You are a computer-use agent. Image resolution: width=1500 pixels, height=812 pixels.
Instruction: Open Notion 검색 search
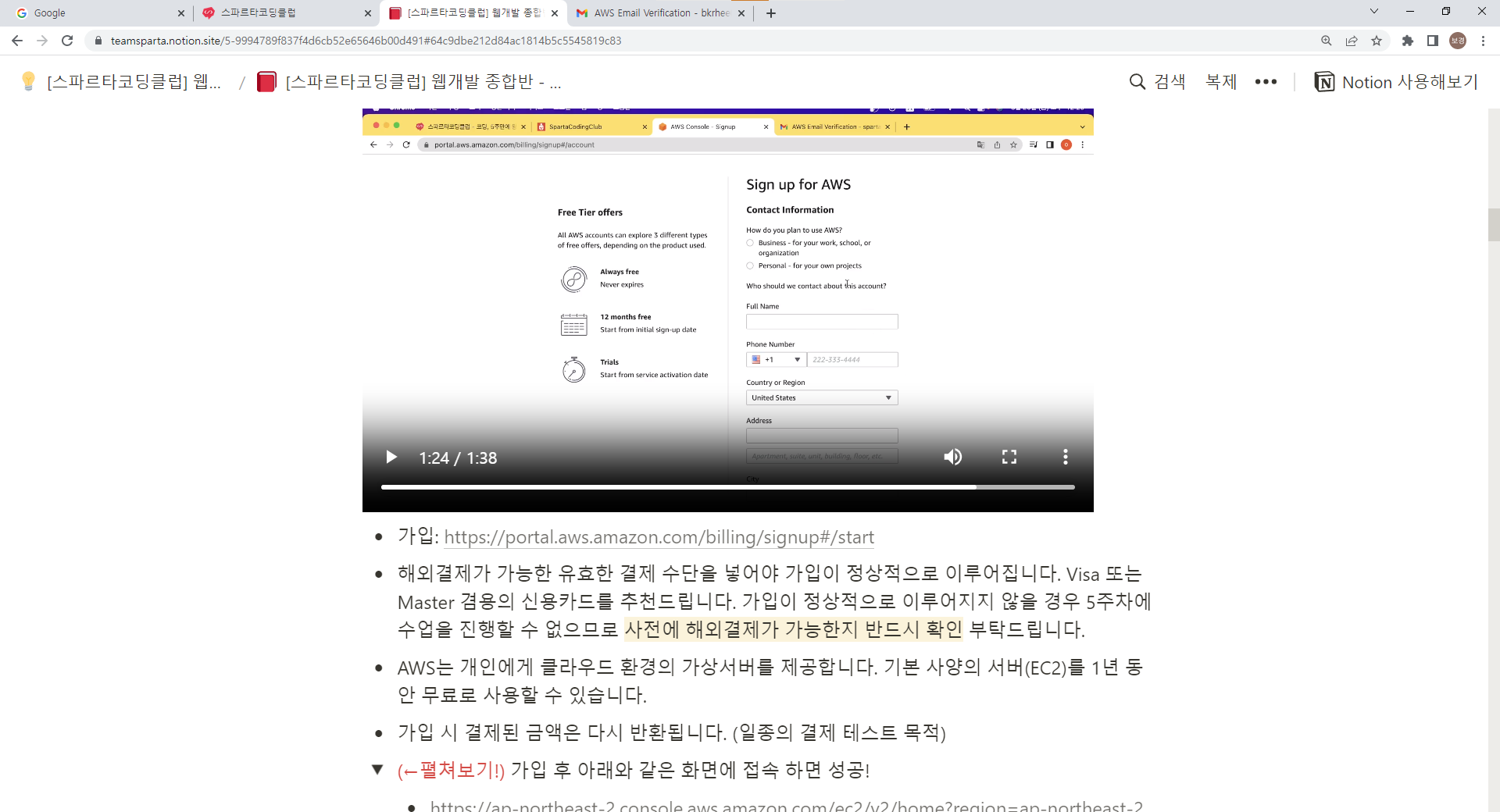tap(1157, 82)
